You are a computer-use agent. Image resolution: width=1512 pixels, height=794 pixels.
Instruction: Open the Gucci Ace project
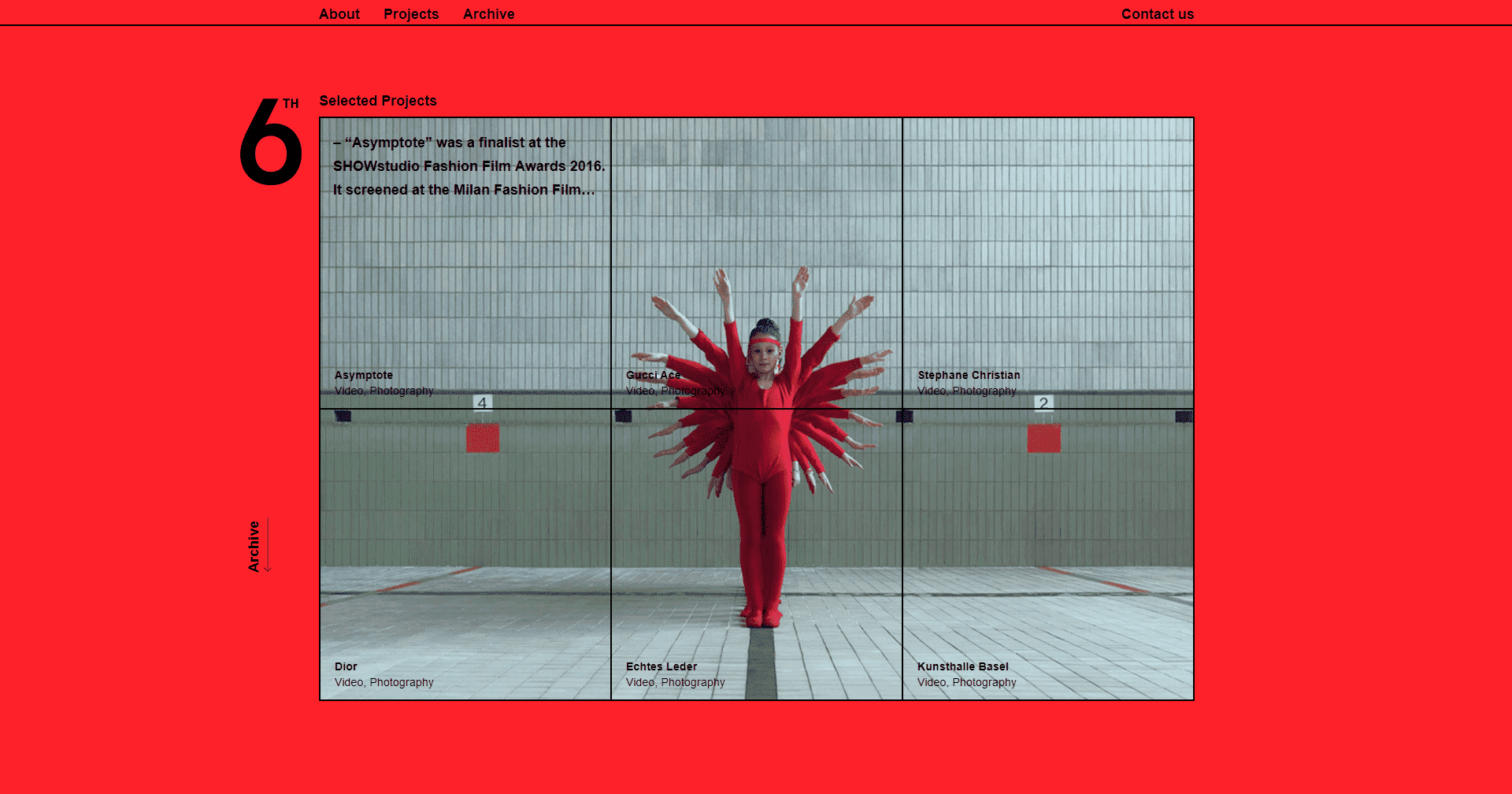coord(653,375)
